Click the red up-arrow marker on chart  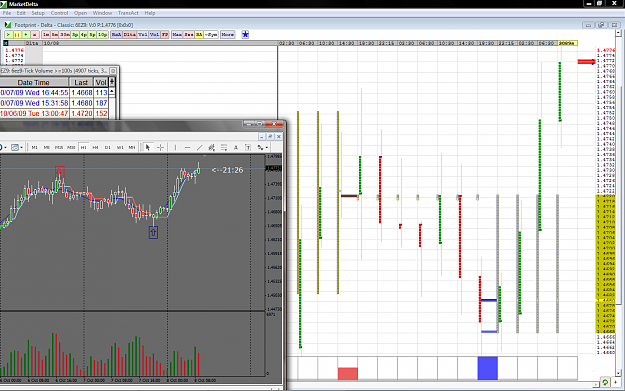coord(60,172)
